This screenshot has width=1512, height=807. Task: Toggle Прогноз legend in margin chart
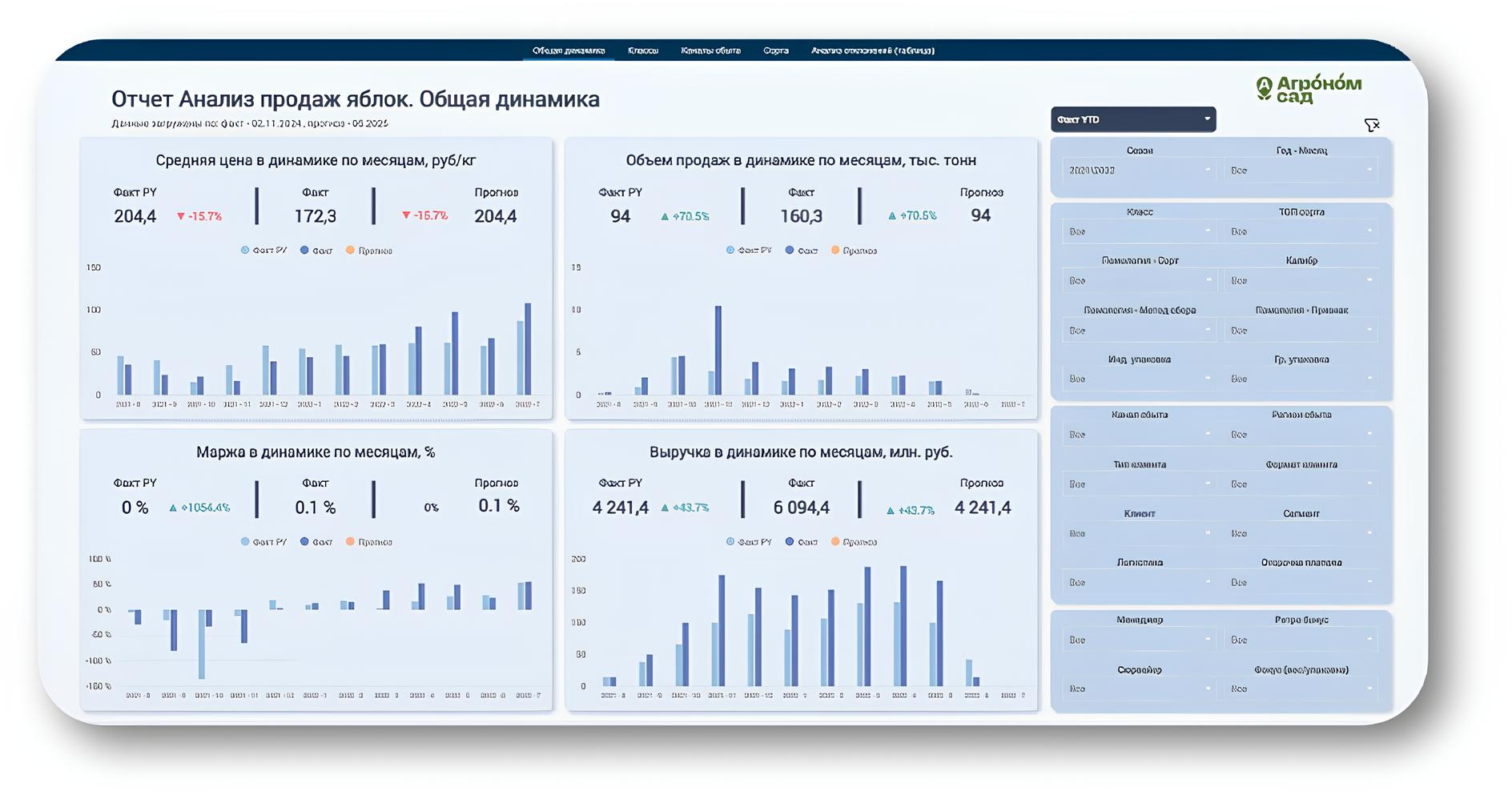point(369,542)
